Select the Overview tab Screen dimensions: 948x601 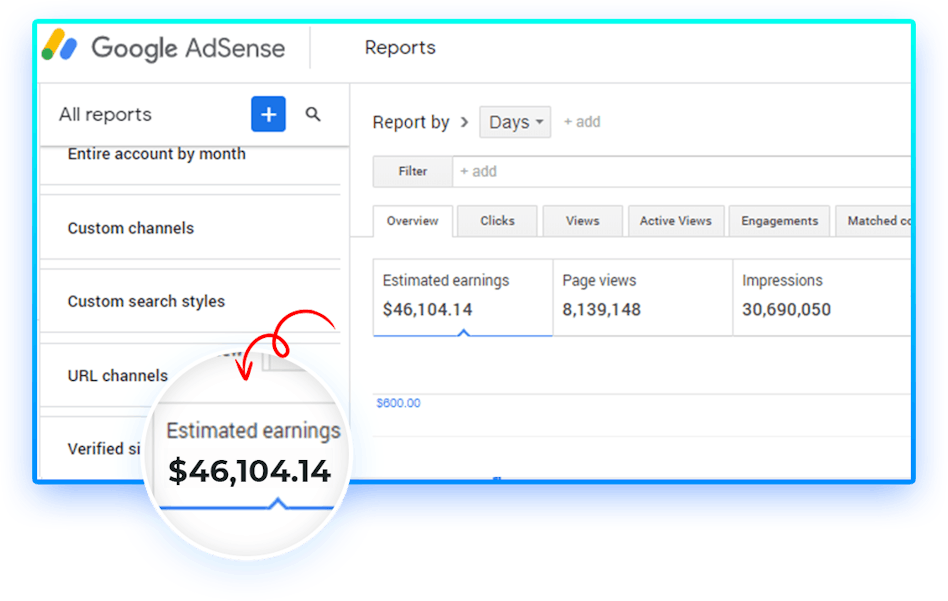(412, 221)
